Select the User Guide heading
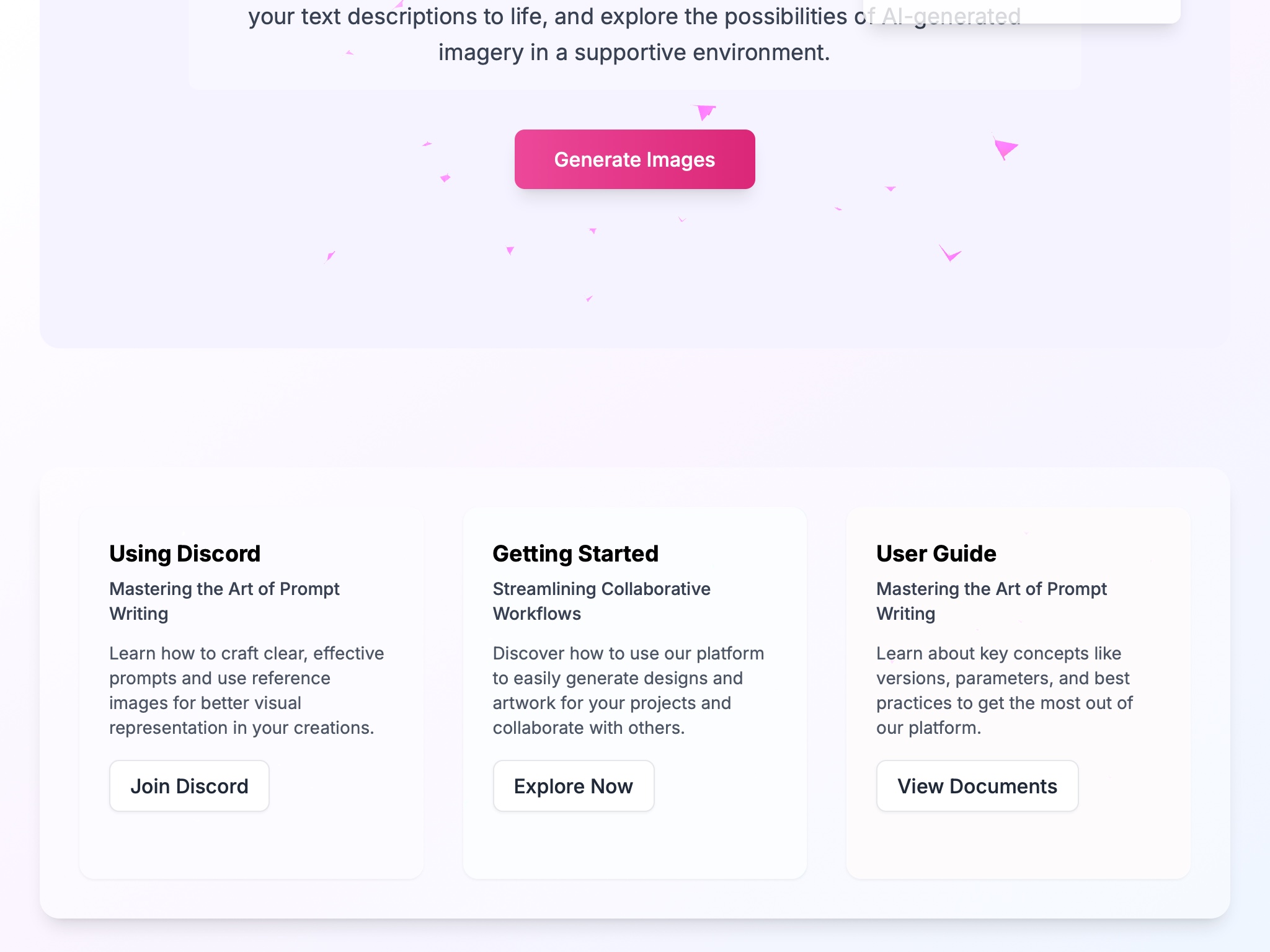 pyautogui.click(x=936, y=553)
